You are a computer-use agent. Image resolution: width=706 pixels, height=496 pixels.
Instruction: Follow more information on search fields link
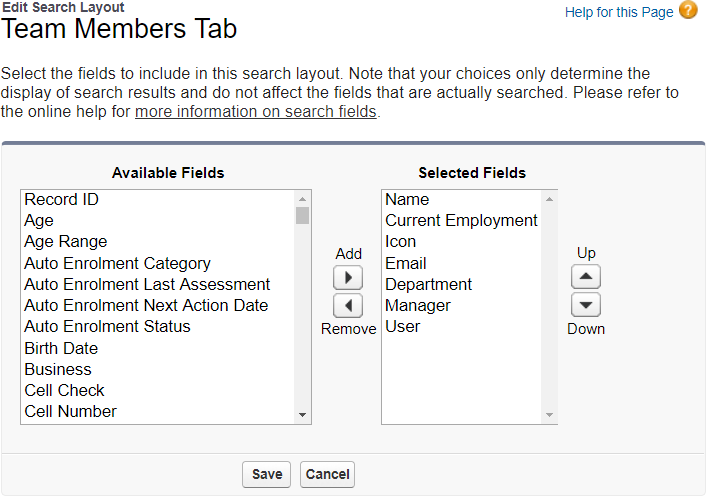256,112
